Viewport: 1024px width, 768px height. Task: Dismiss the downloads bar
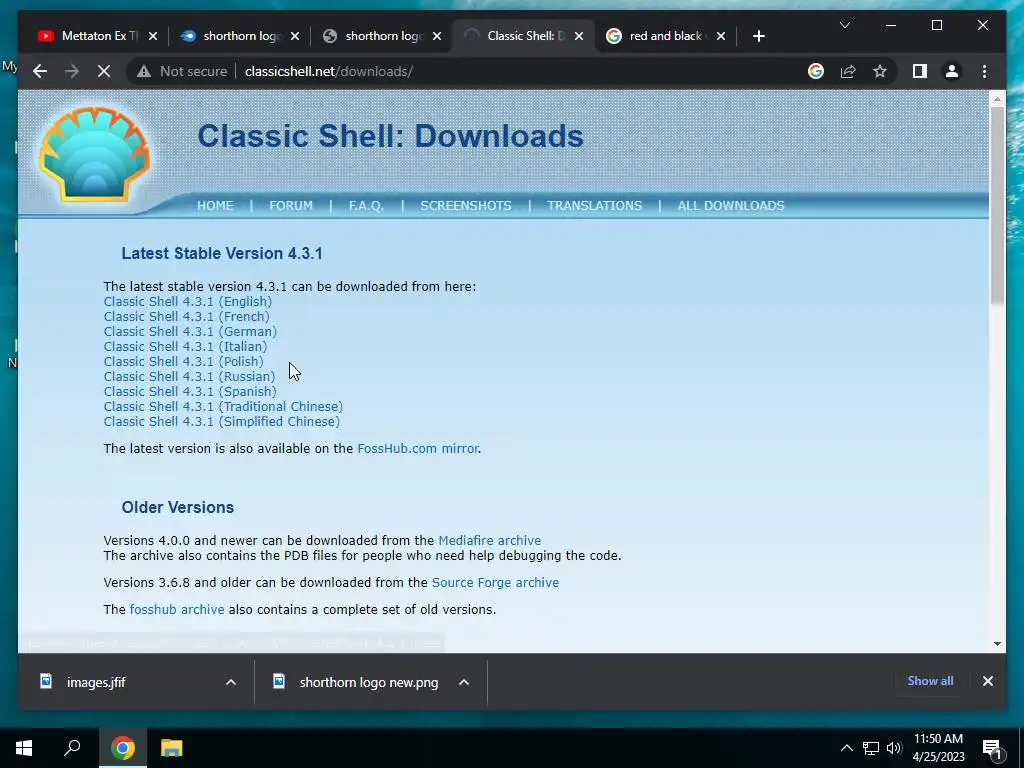click(987, 681)
